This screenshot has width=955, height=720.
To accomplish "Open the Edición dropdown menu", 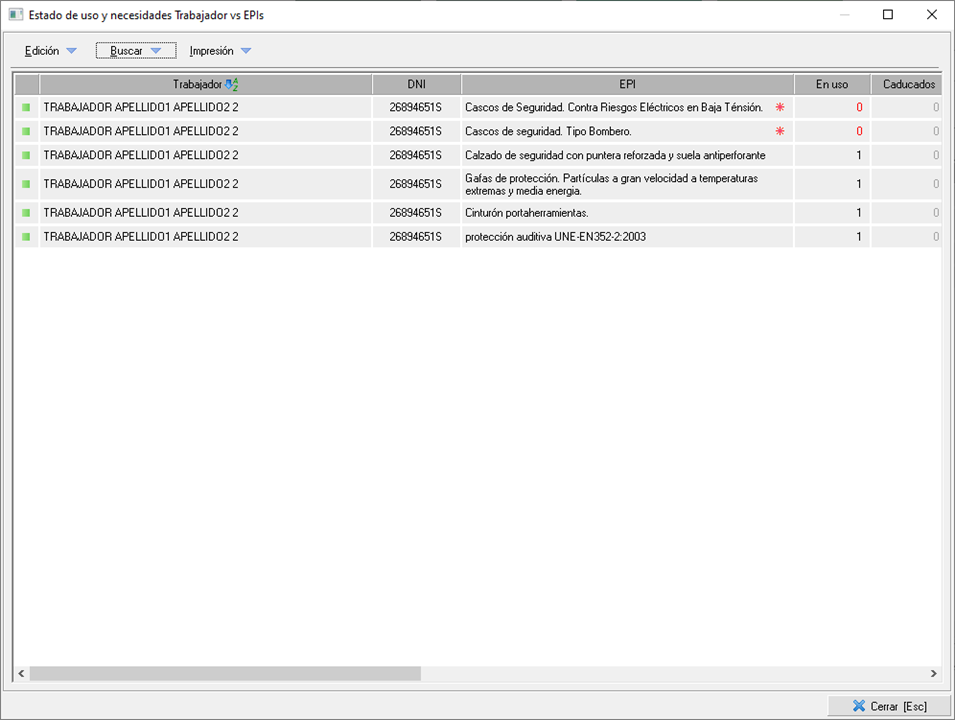I will 50,51.
